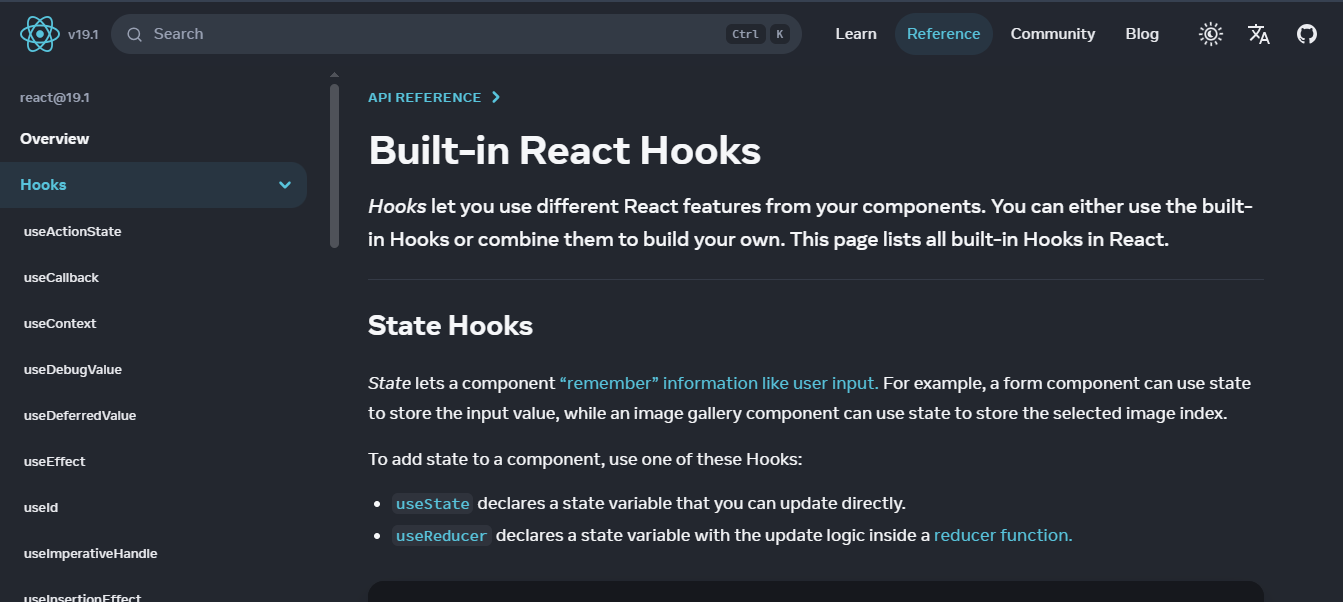Click the chevron beside API REFERENCE
This screenshot has width=1343, height=602.
tap(496, 97)
